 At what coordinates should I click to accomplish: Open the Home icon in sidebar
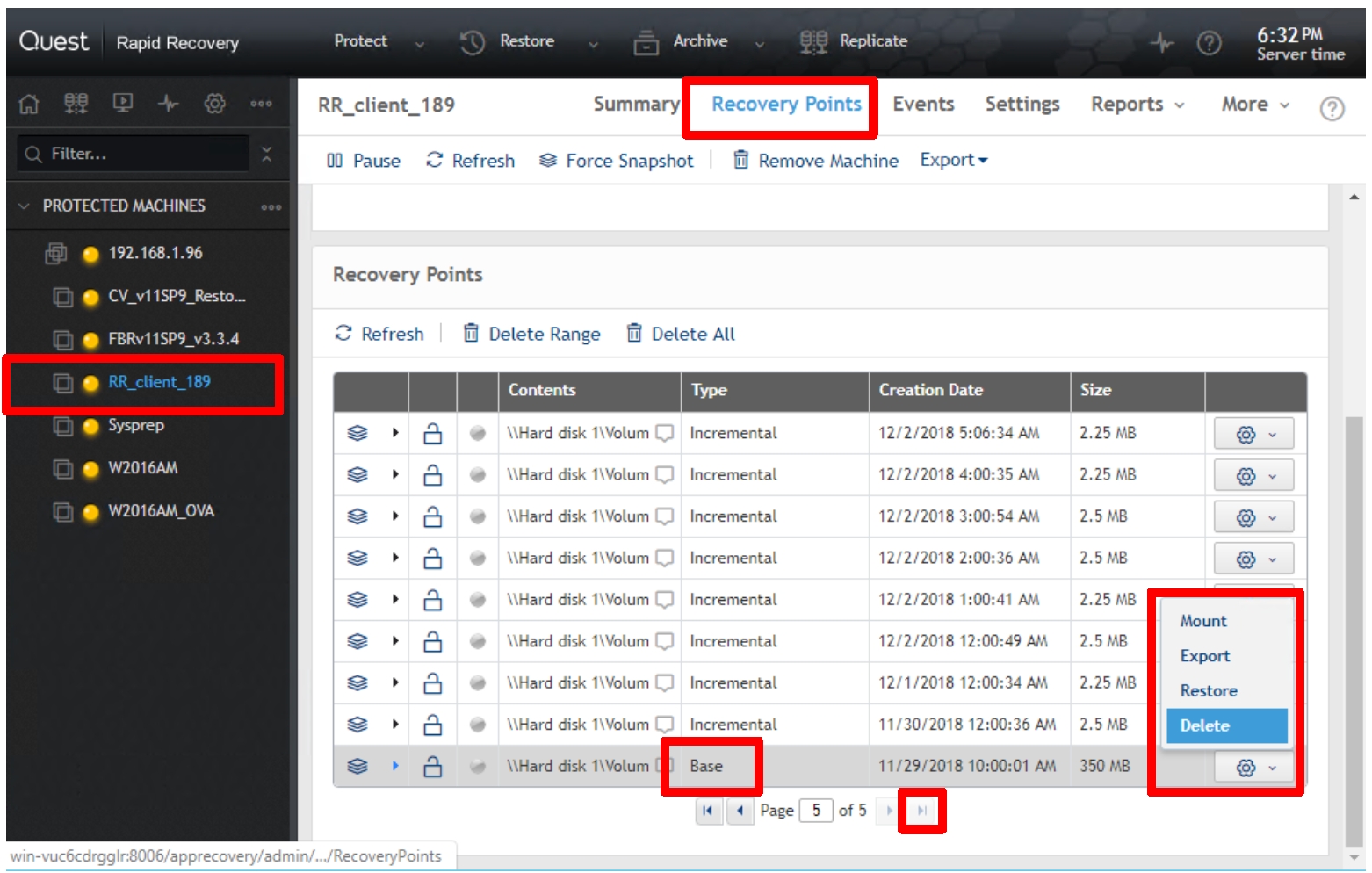tap(29, 105)
